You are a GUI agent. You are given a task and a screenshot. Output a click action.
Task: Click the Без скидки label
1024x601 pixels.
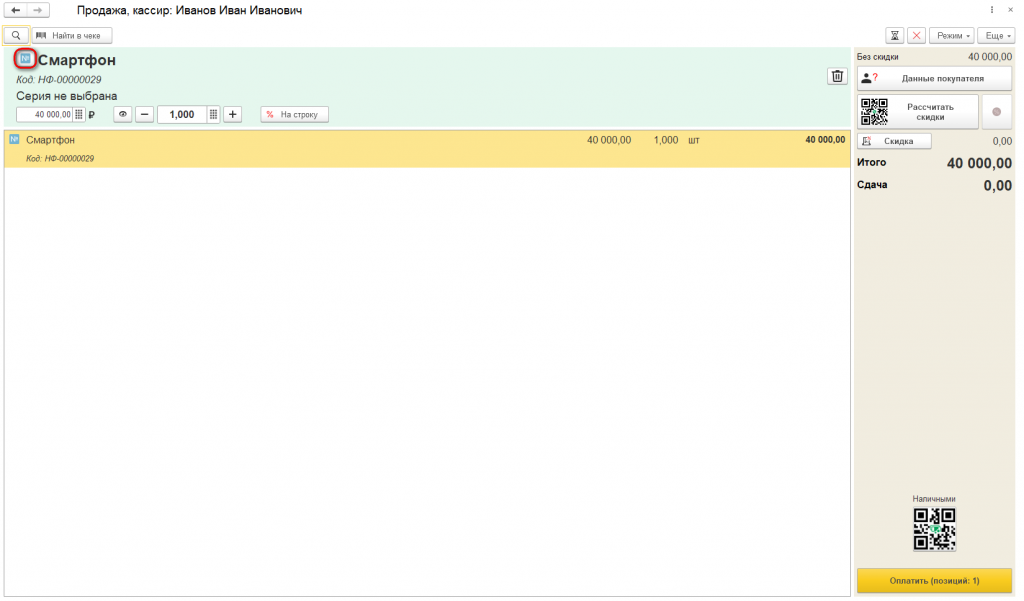click(877, 57)
